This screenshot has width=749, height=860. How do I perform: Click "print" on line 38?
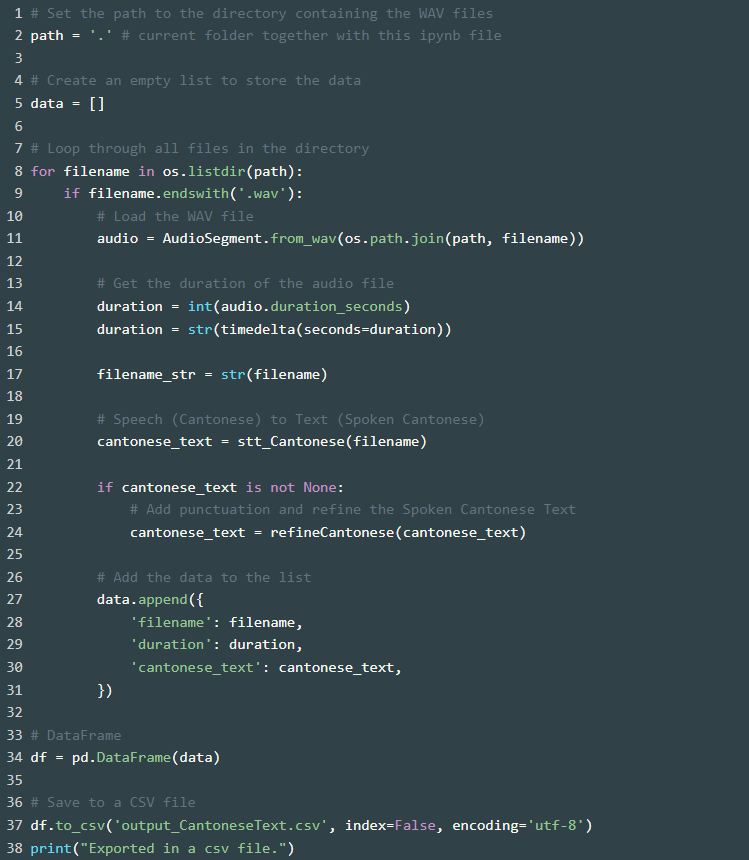51,848
